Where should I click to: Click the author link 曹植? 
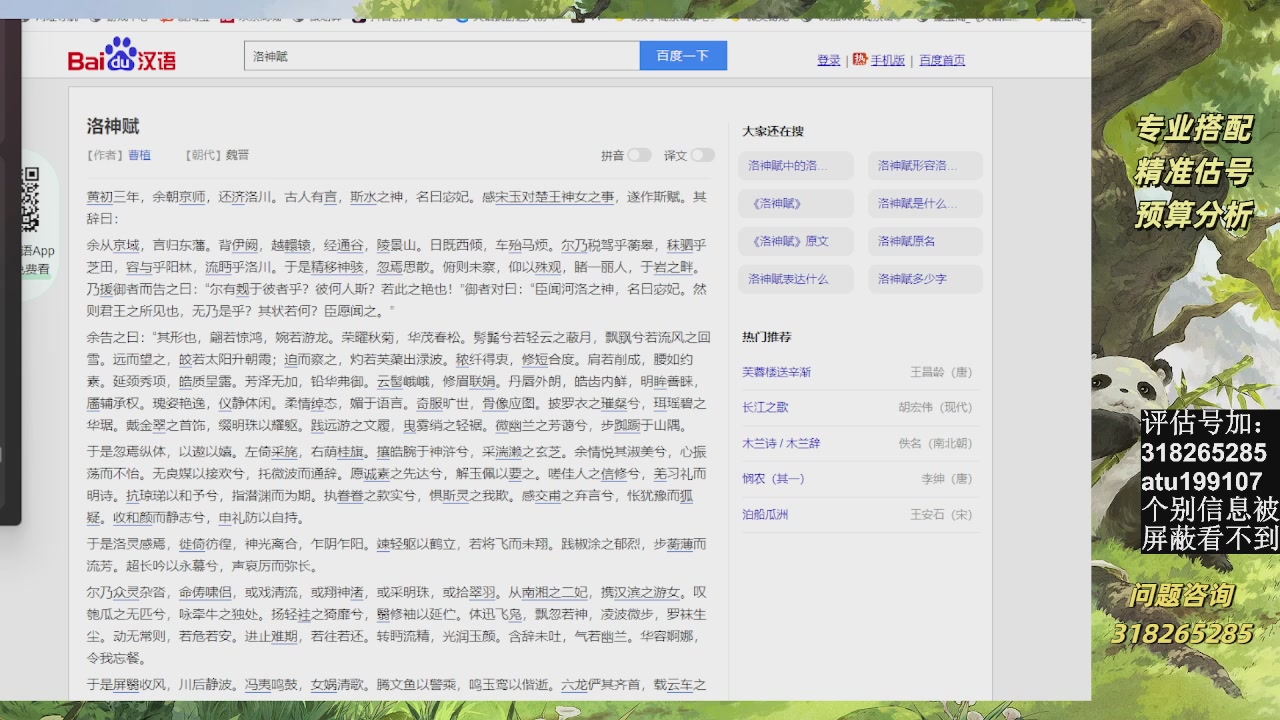[140, 155]
